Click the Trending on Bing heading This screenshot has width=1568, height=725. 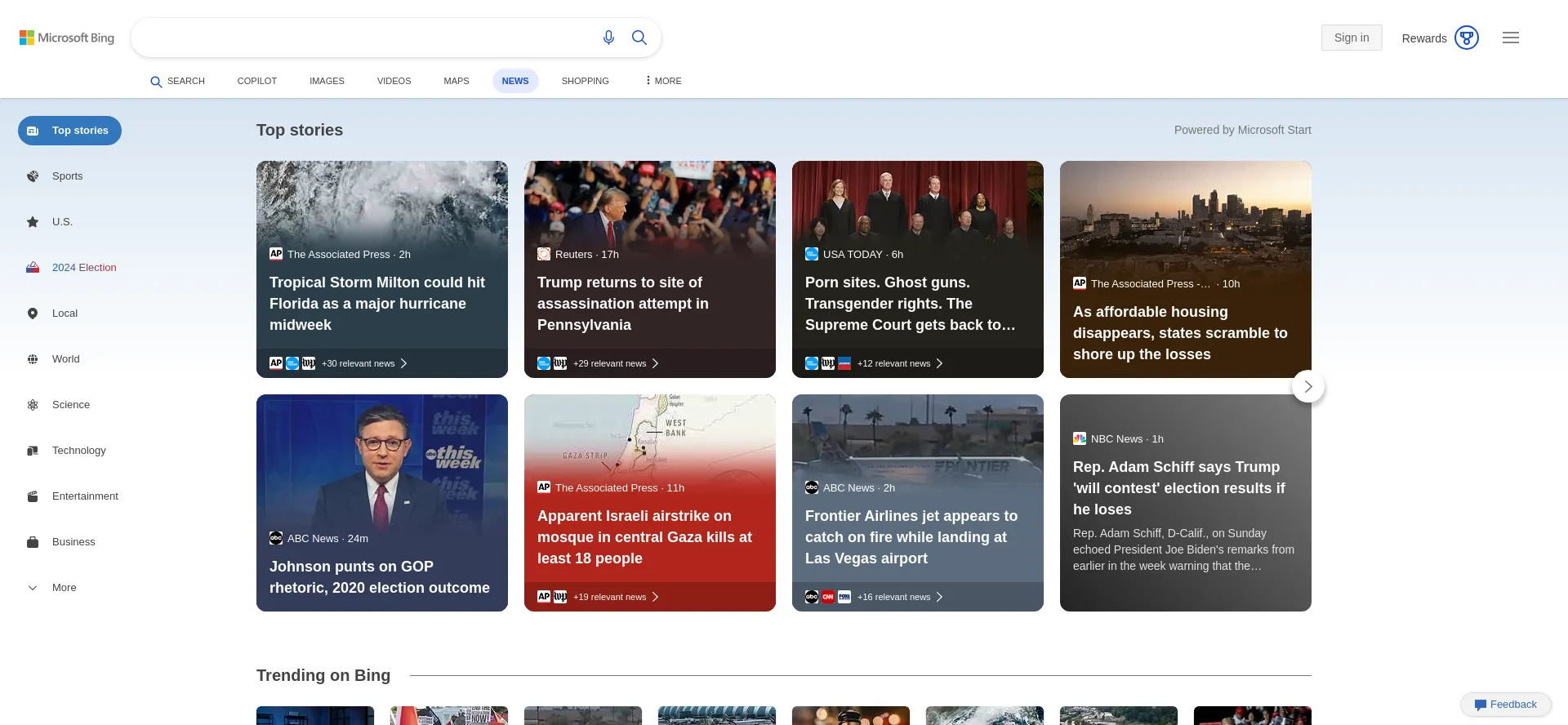pos(323,675)
